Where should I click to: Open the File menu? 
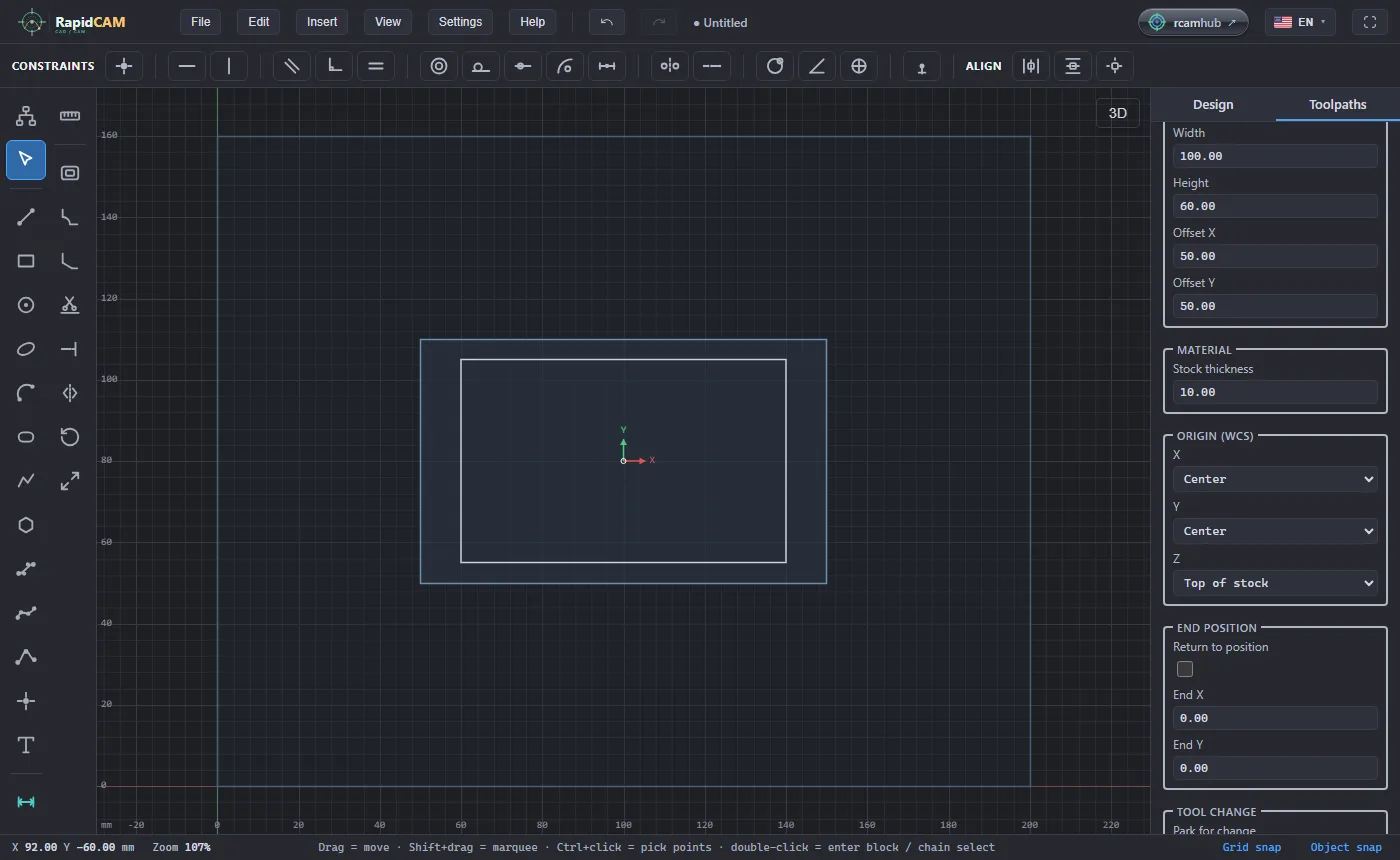pyautogui.click(x=201, y=22)
